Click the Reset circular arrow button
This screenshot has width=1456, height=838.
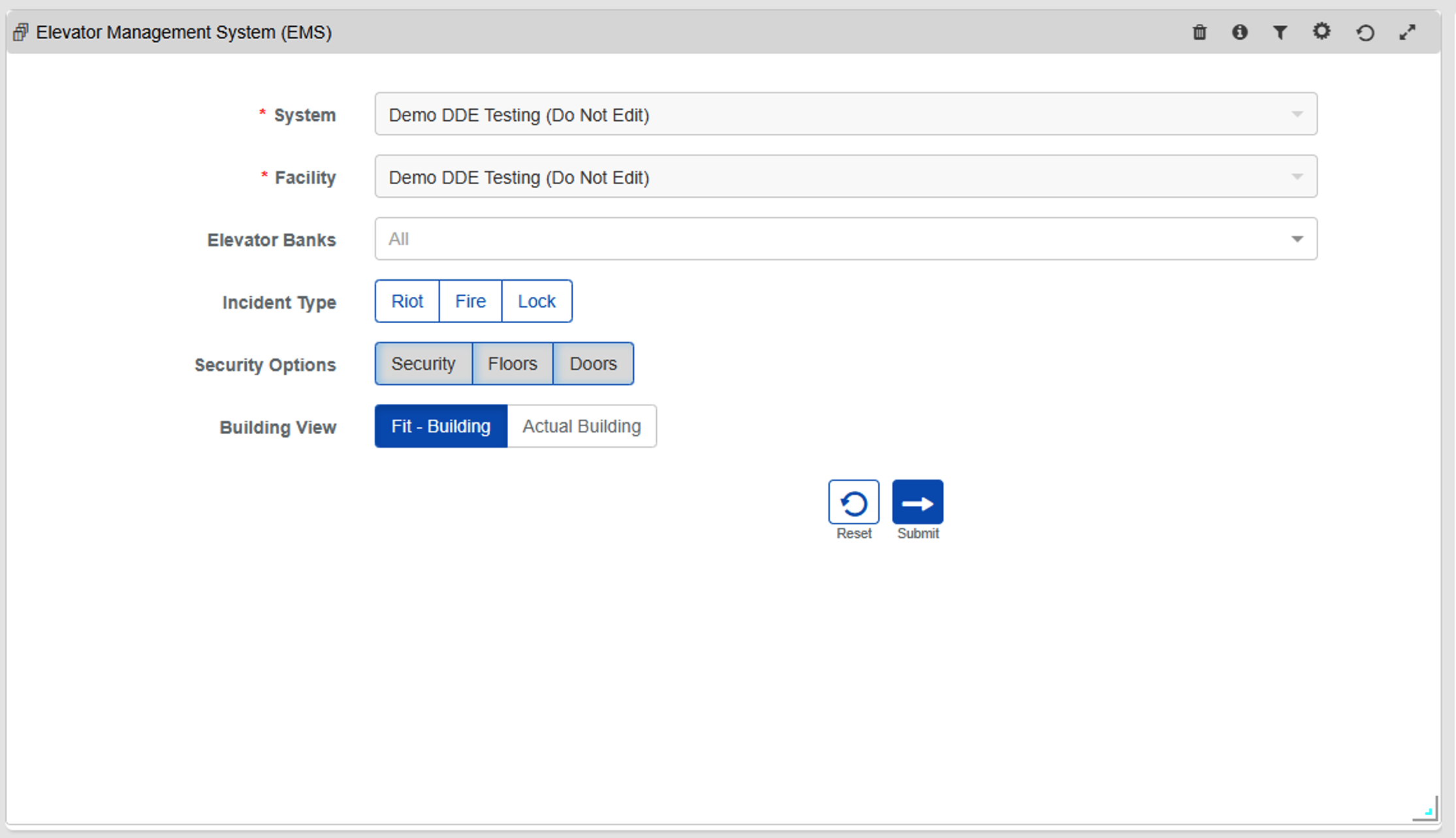tap(853, 503)
